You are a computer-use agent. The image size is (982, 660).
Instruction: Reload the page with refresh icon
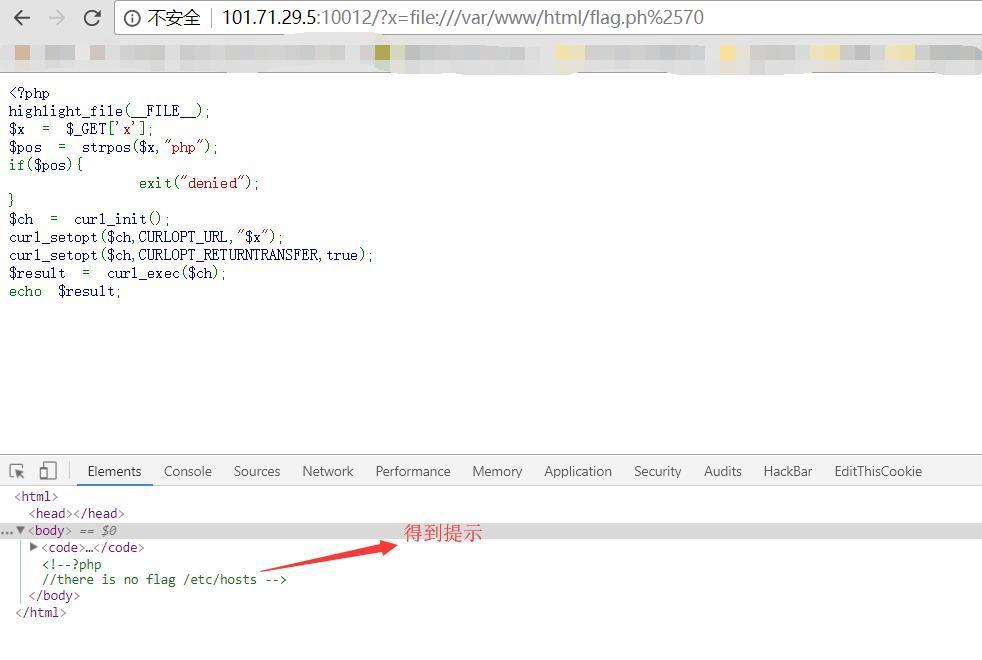click(92, 18)
